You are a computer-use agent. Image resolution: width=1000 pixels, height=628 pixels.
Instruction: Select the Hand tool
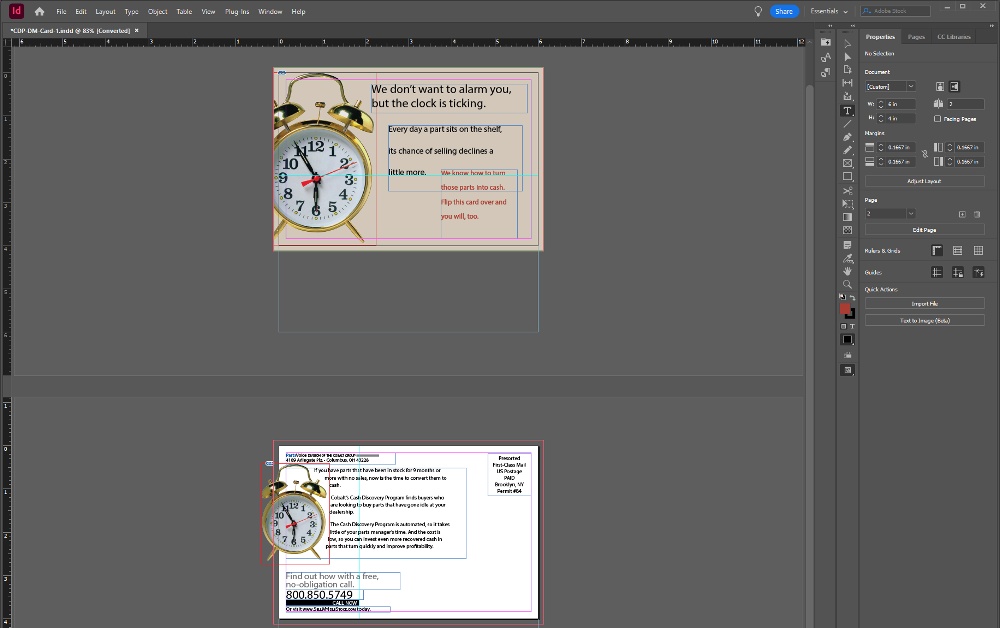[847, 272]
